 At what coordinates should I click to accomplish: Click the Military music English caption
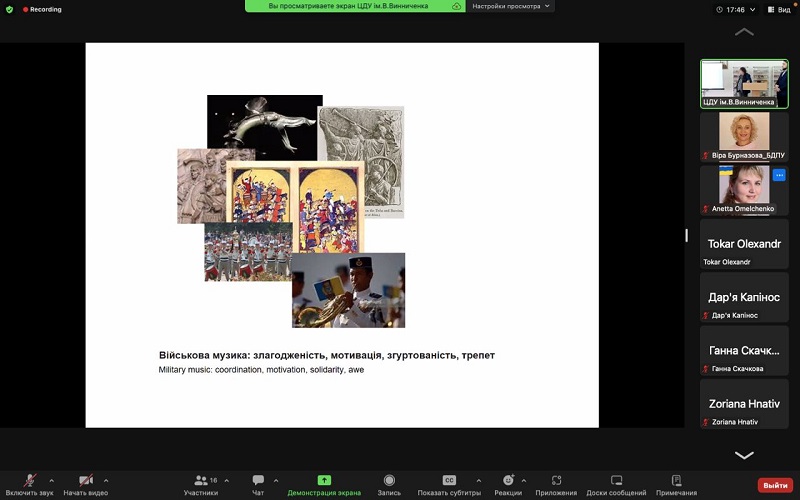(261, 369)
